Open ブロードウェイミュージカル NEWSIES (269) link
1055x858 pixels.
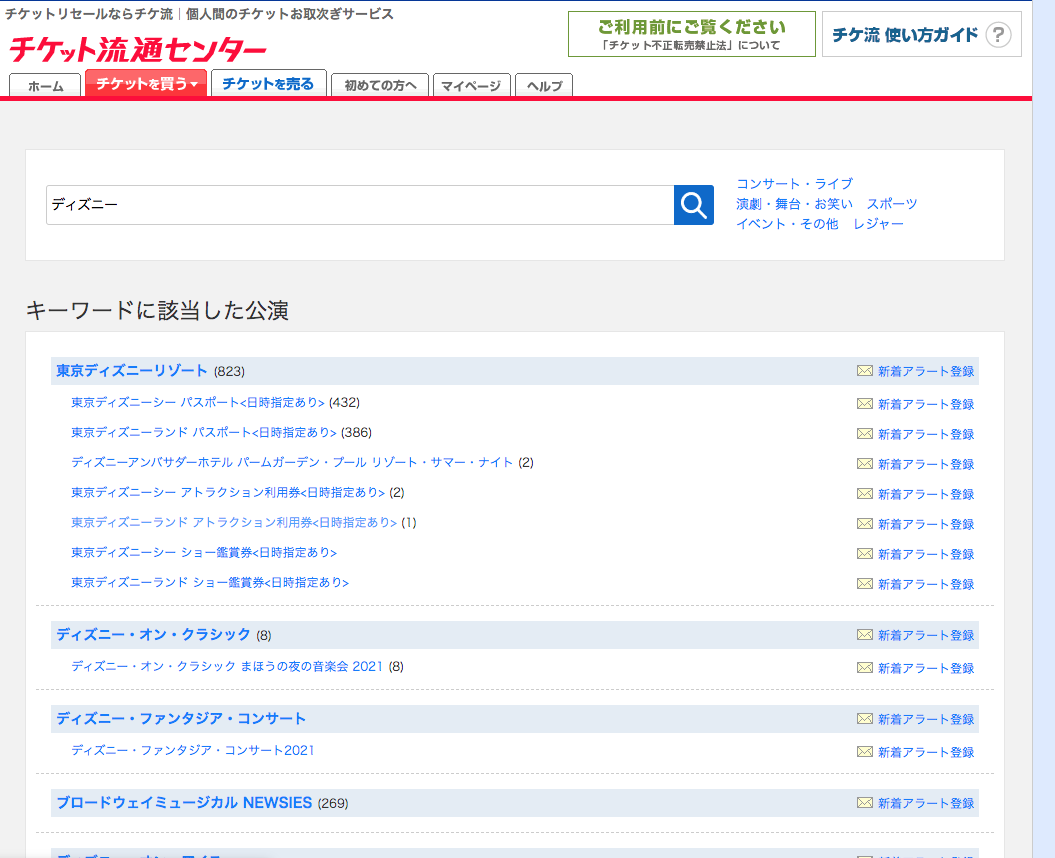184,803
